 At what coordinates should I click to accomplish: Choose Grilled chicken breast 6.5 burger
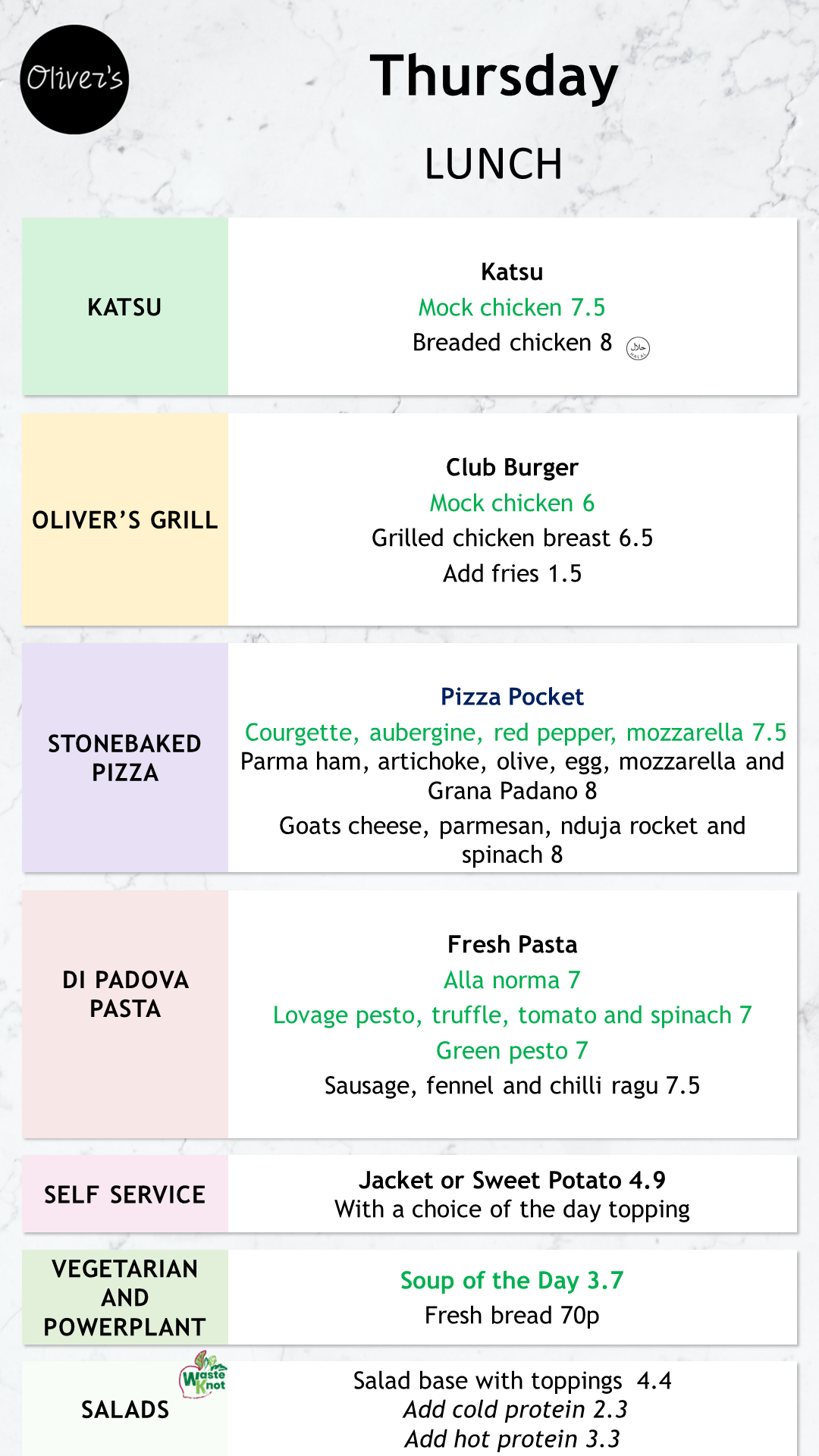tap(512, 538)
